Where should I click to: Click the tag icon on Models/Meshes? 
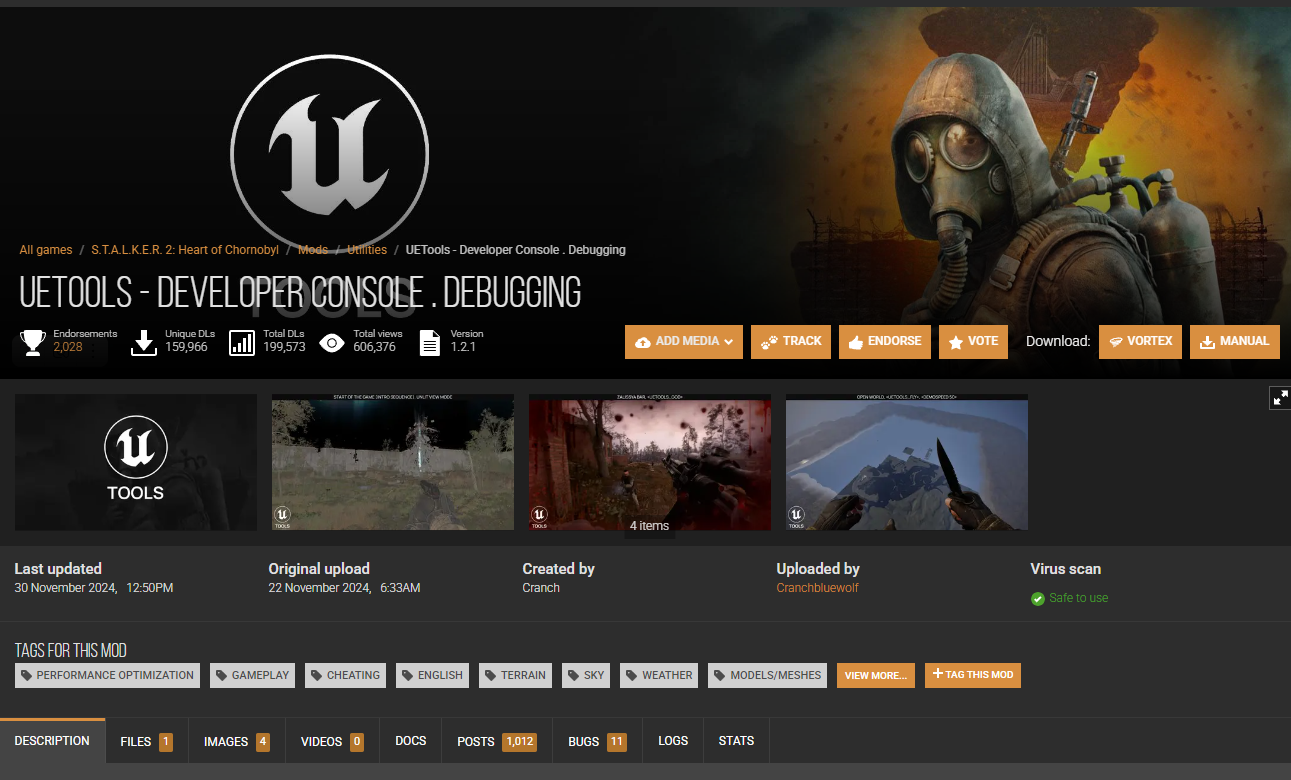coord(719,676)
